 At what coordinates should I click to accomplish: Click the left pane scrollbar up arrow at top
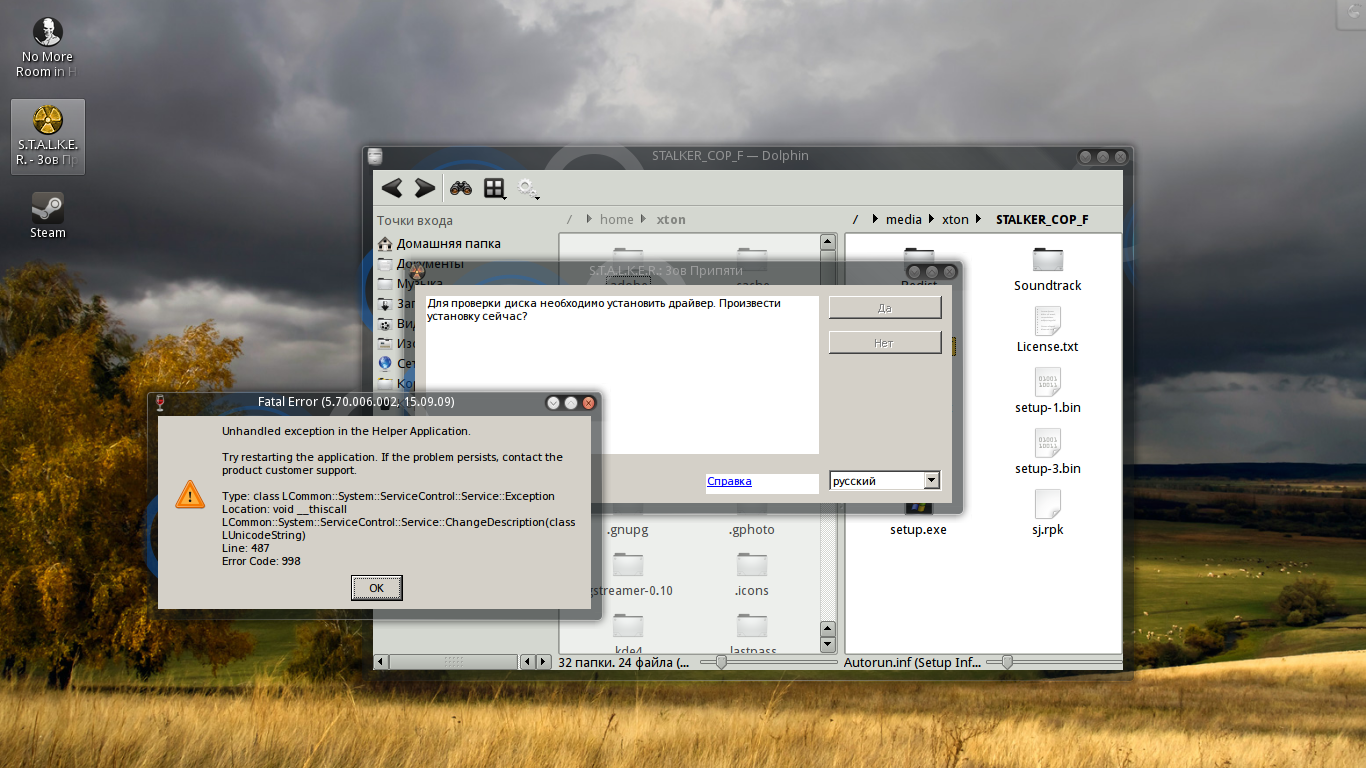click(827, 242)
